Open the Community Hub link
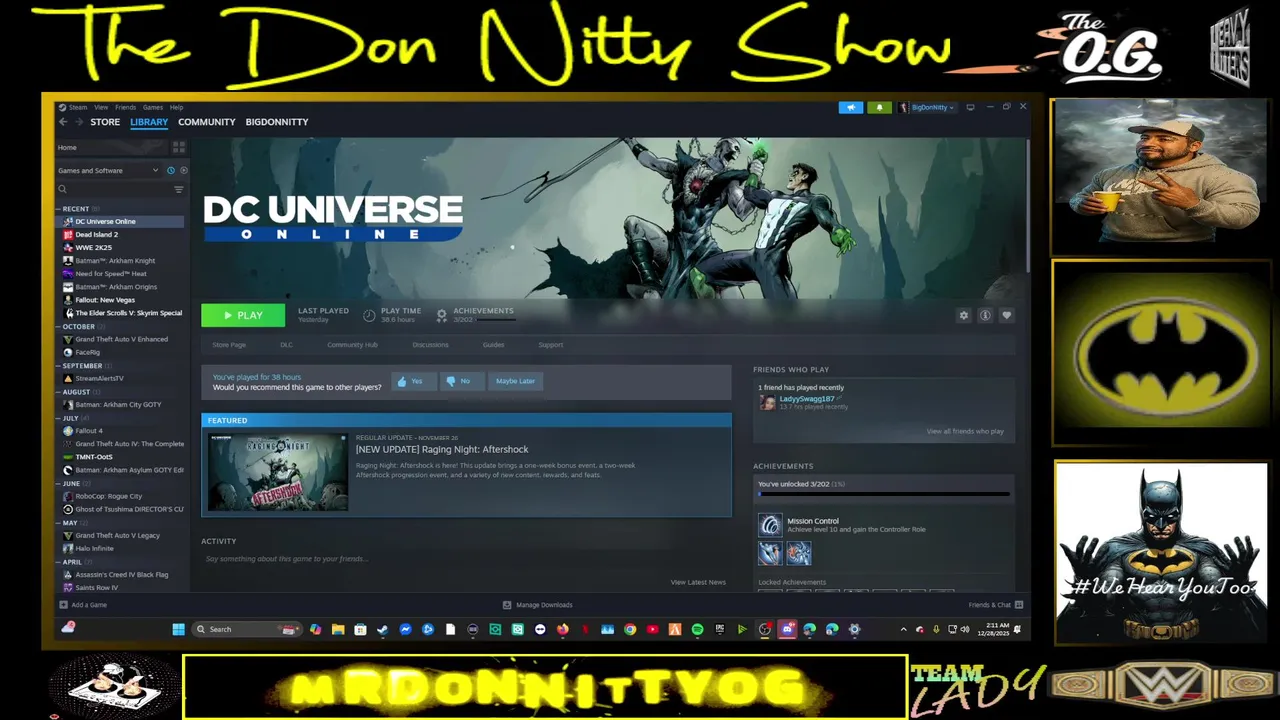 point(352,345)
